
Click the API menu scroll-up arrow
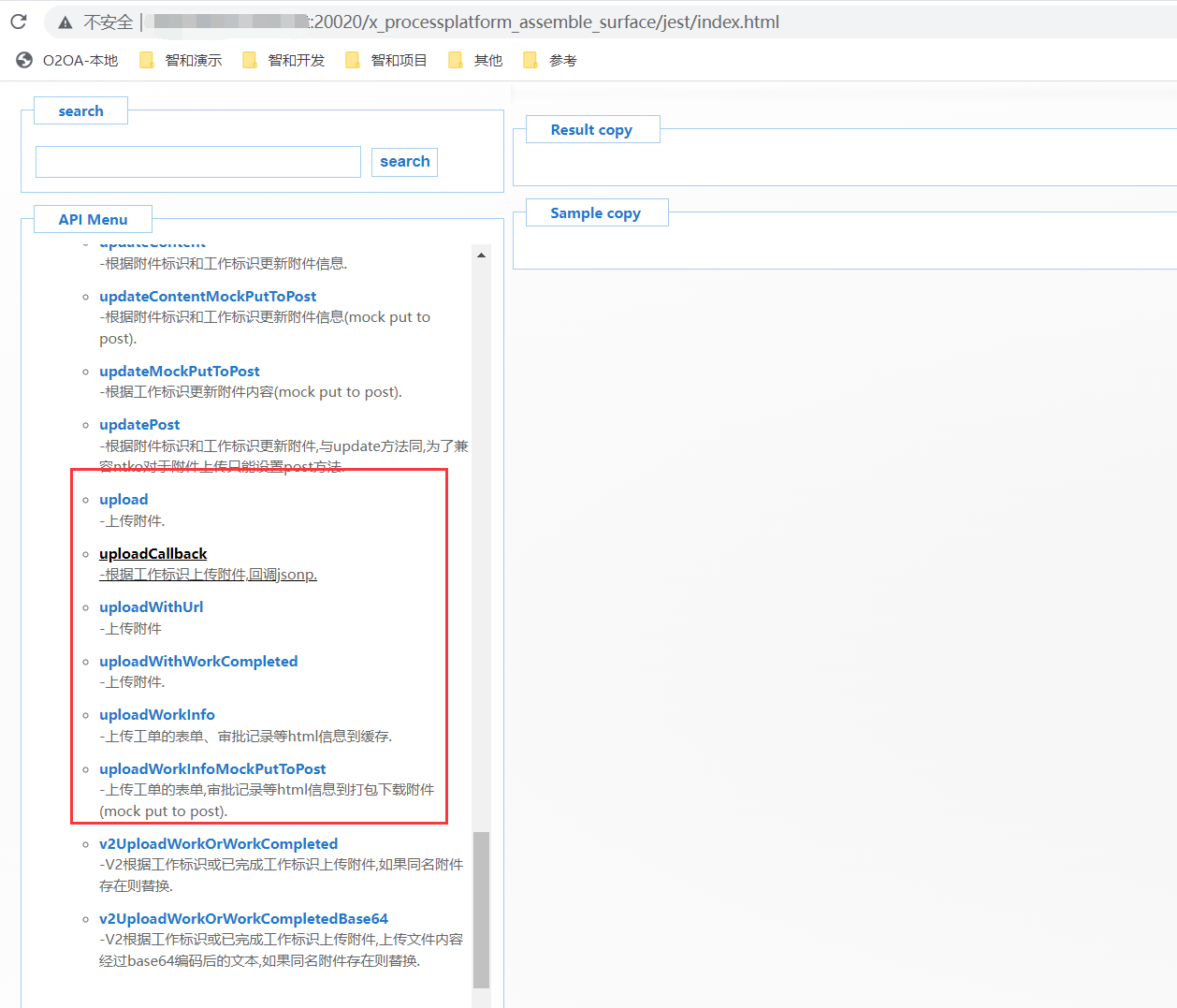click(481, 255)
